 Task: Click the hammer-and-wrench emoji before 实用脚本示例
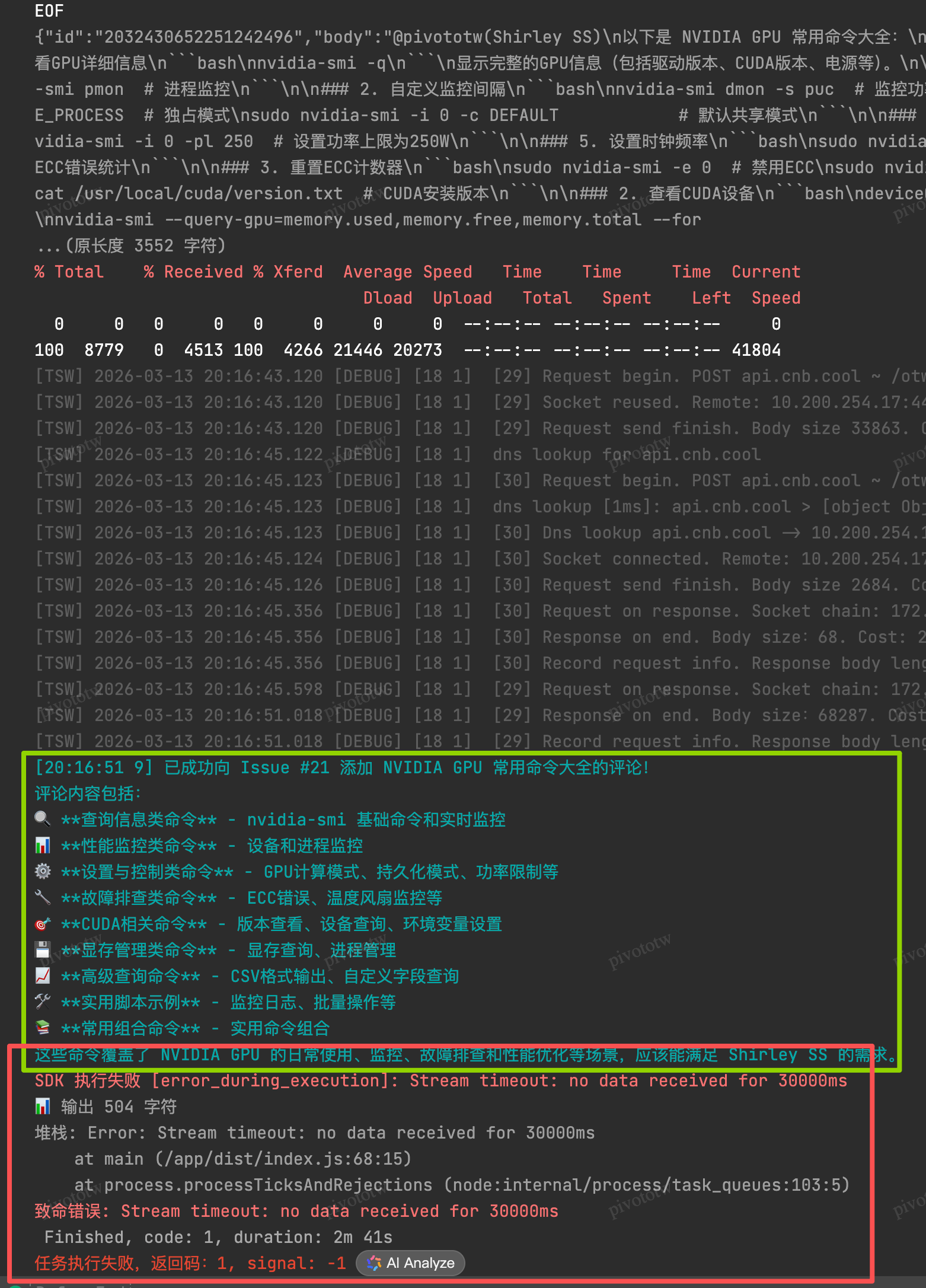coord(42,1002)
